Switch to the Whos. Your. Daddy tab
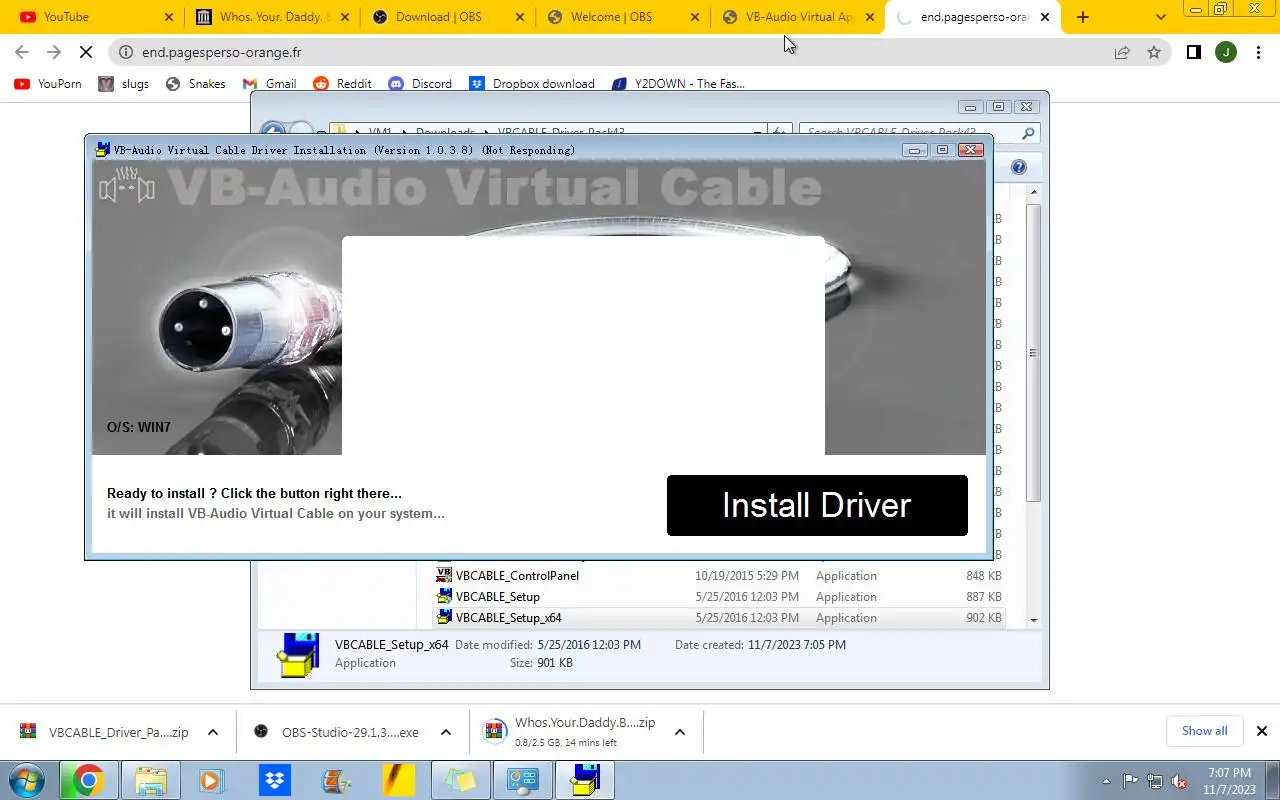 point(273,17)
